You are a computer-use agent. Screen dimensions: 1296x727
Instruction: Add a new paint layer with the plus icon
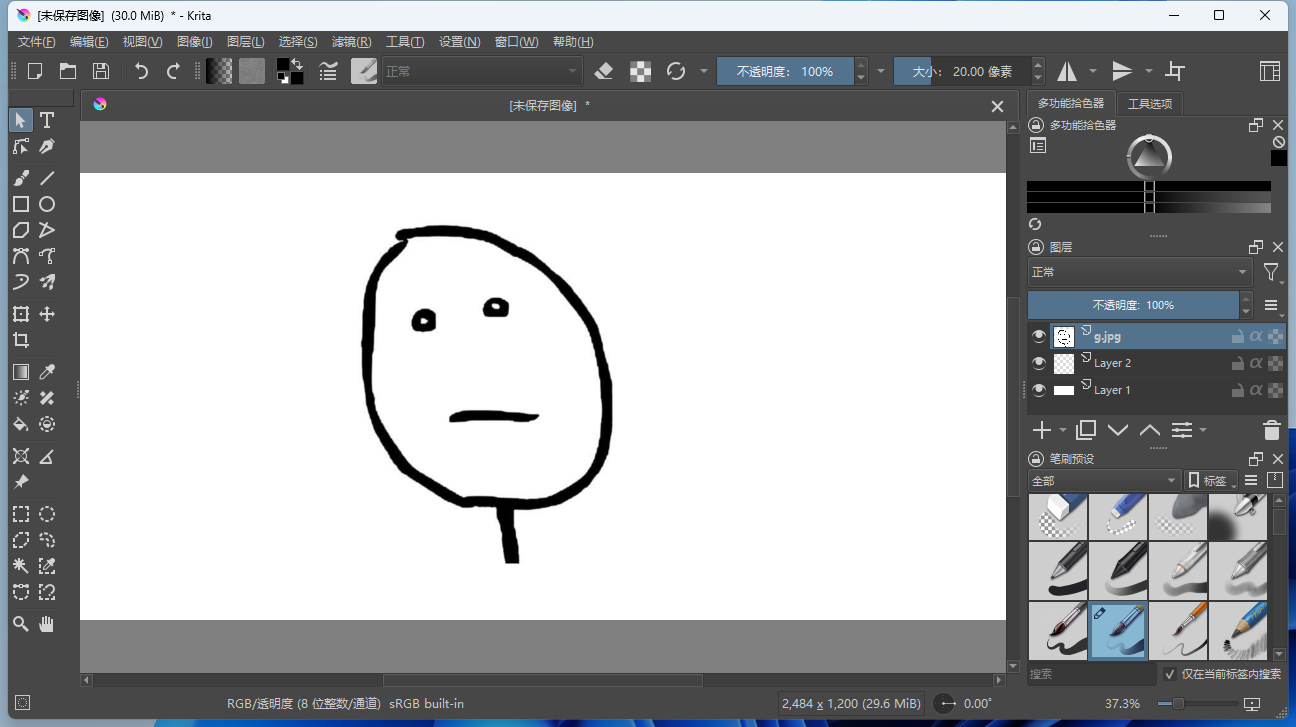pos(1040,430)
